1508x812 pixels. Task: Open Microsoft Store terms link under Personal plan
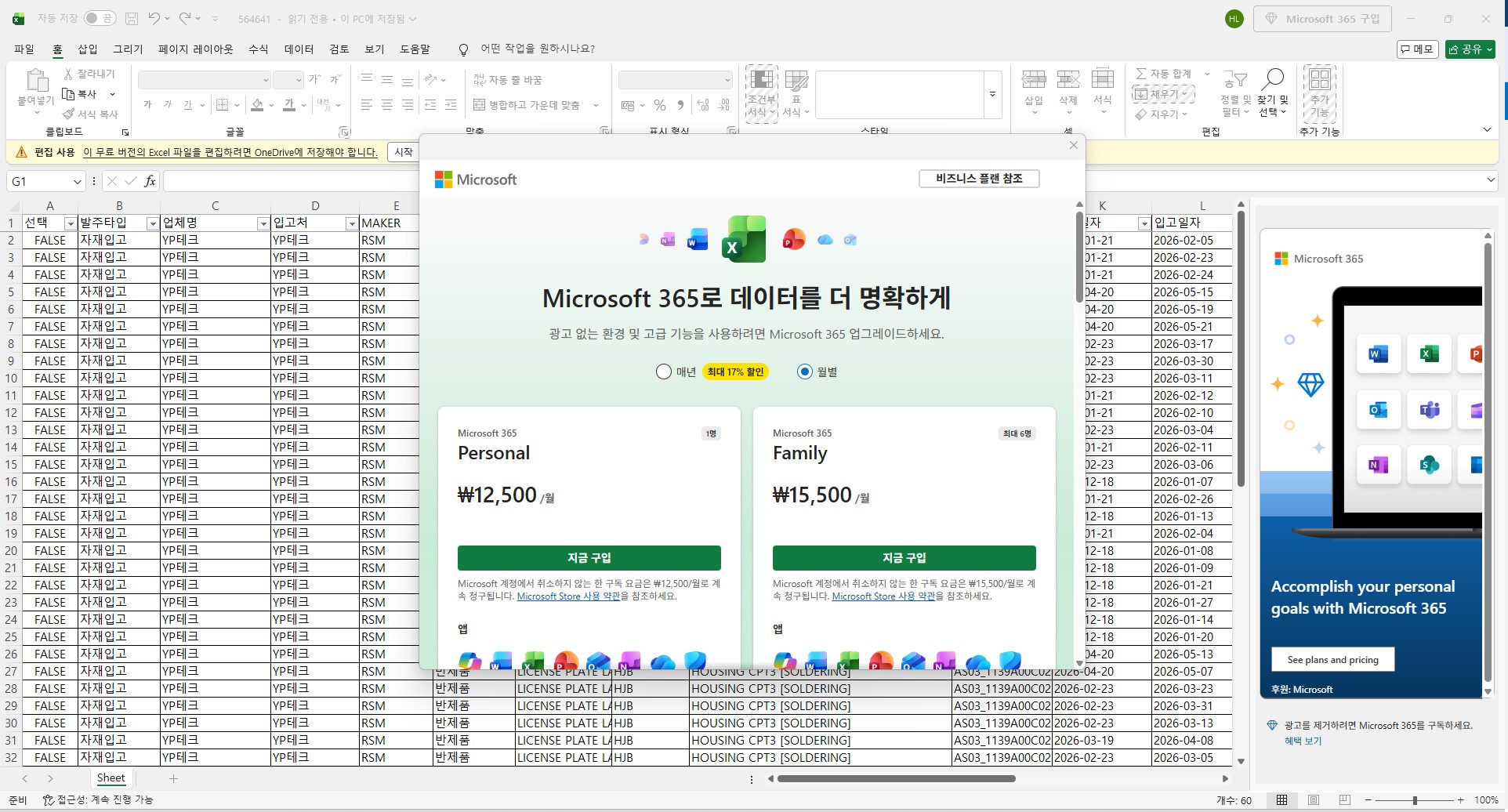[x=568, y=596]
